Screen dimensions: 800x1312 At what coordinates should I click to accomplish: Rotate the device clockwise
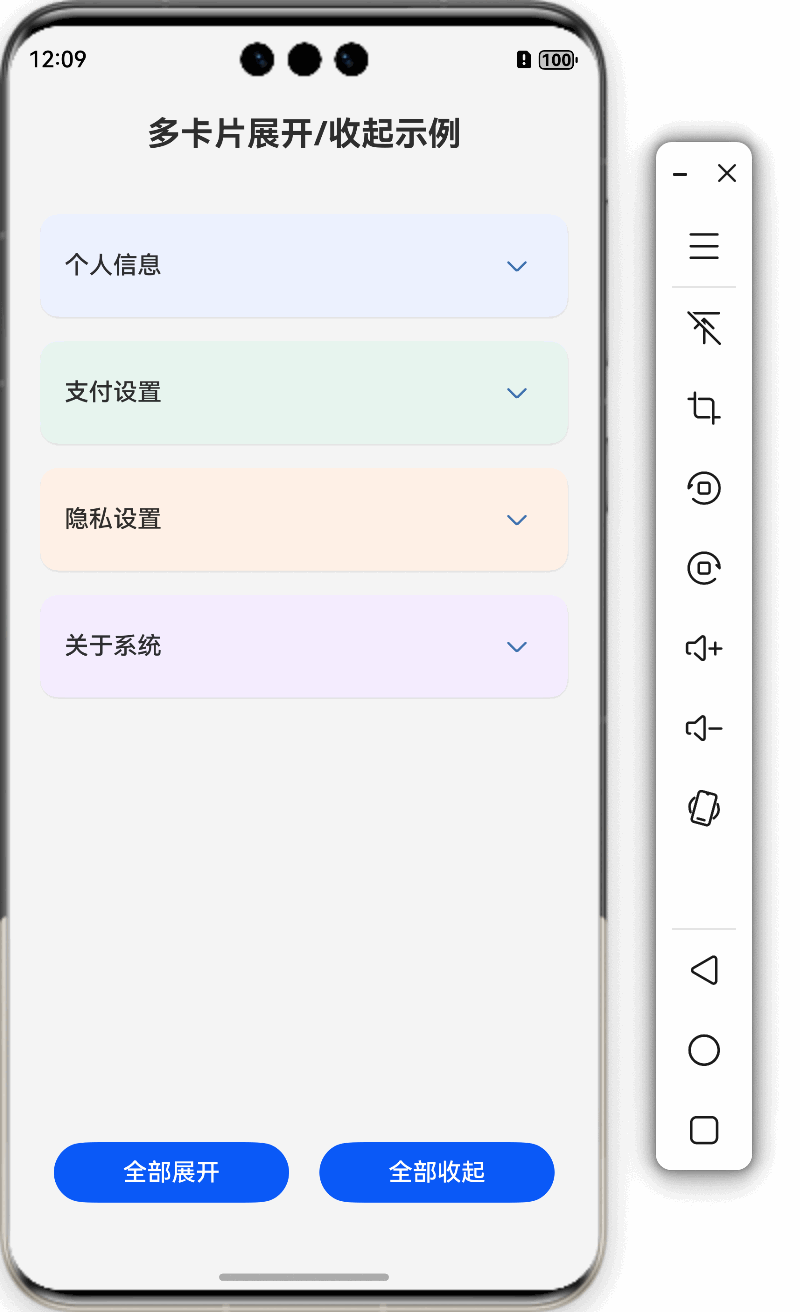703,567
